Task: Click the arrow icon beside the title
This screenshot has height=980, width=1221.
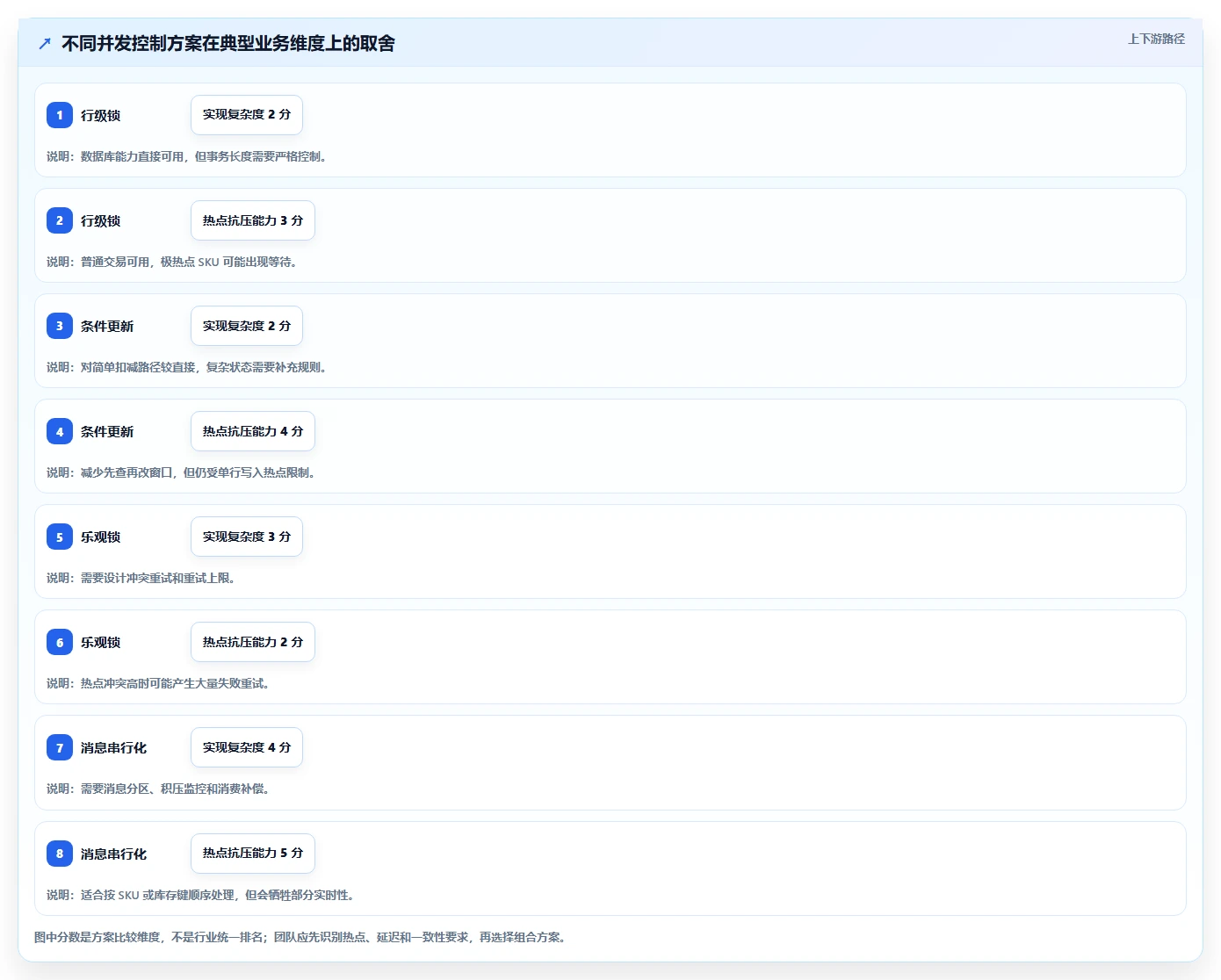Action: (45, 43)
